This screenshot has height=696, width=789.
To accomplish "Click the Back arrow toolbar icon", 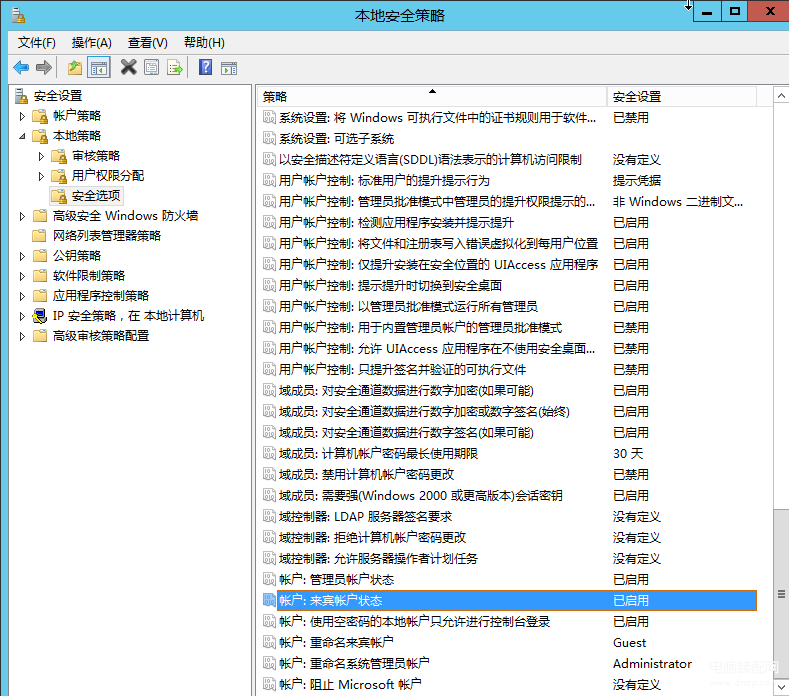I will [21, 67].
